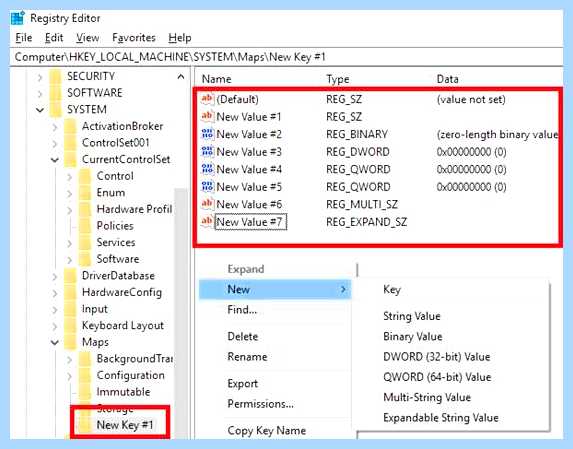The width and height of the screenshot is (573, 449).
Task: Open the Help menu
Action: click(x=180, y=38)
